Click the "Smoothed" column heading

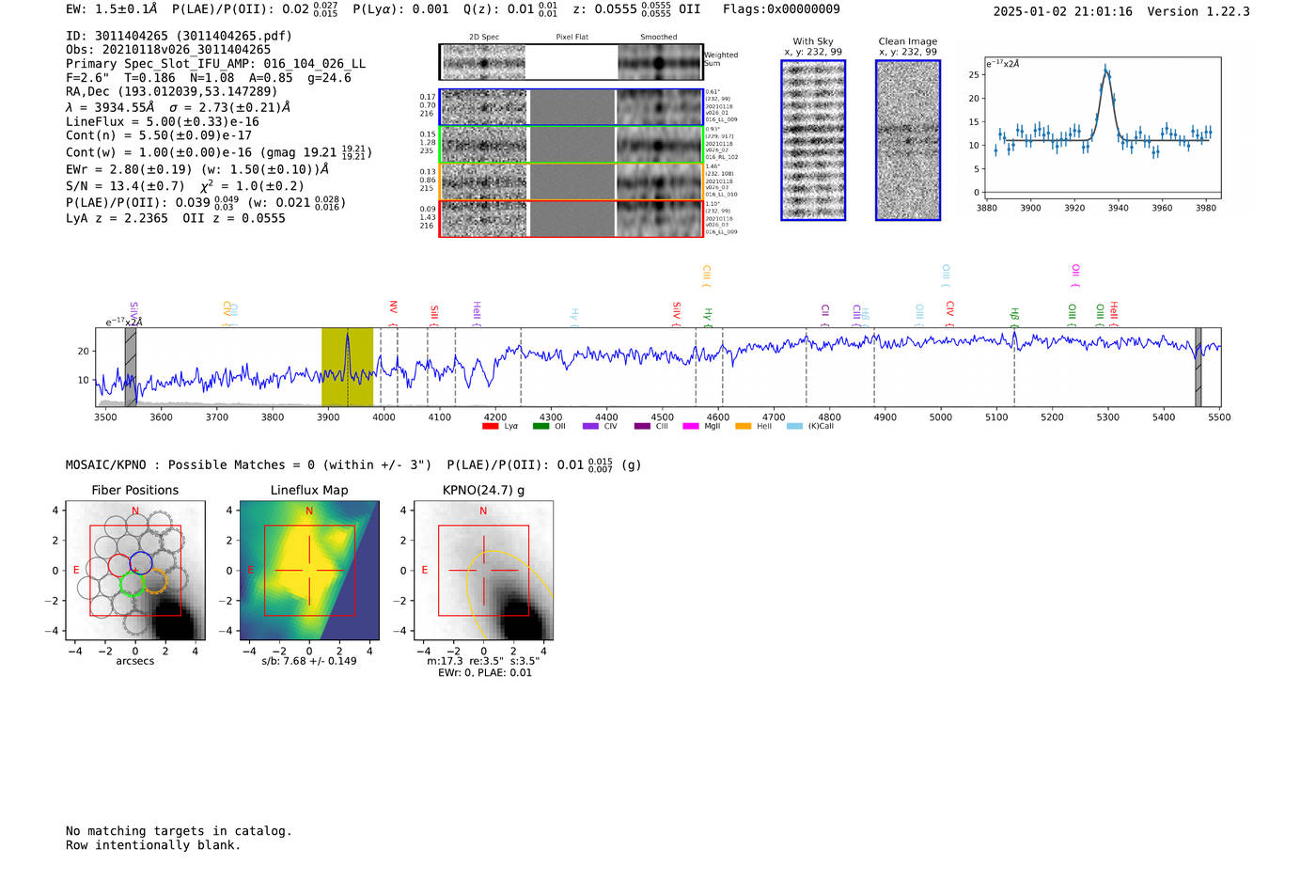[659, 38]
